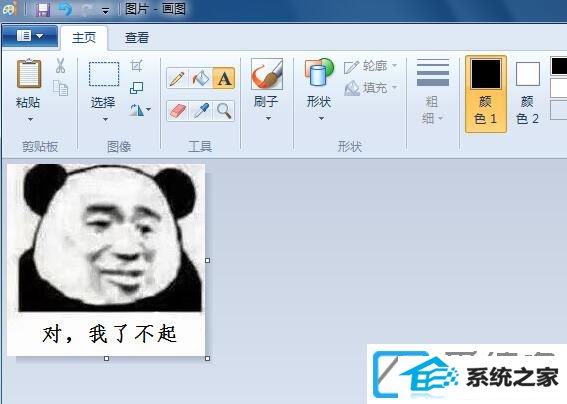This screenshot has height=404, width=567.
Task: Click the Save floppy disk icon
Action: pyautogui.click(x=43, y=9)
